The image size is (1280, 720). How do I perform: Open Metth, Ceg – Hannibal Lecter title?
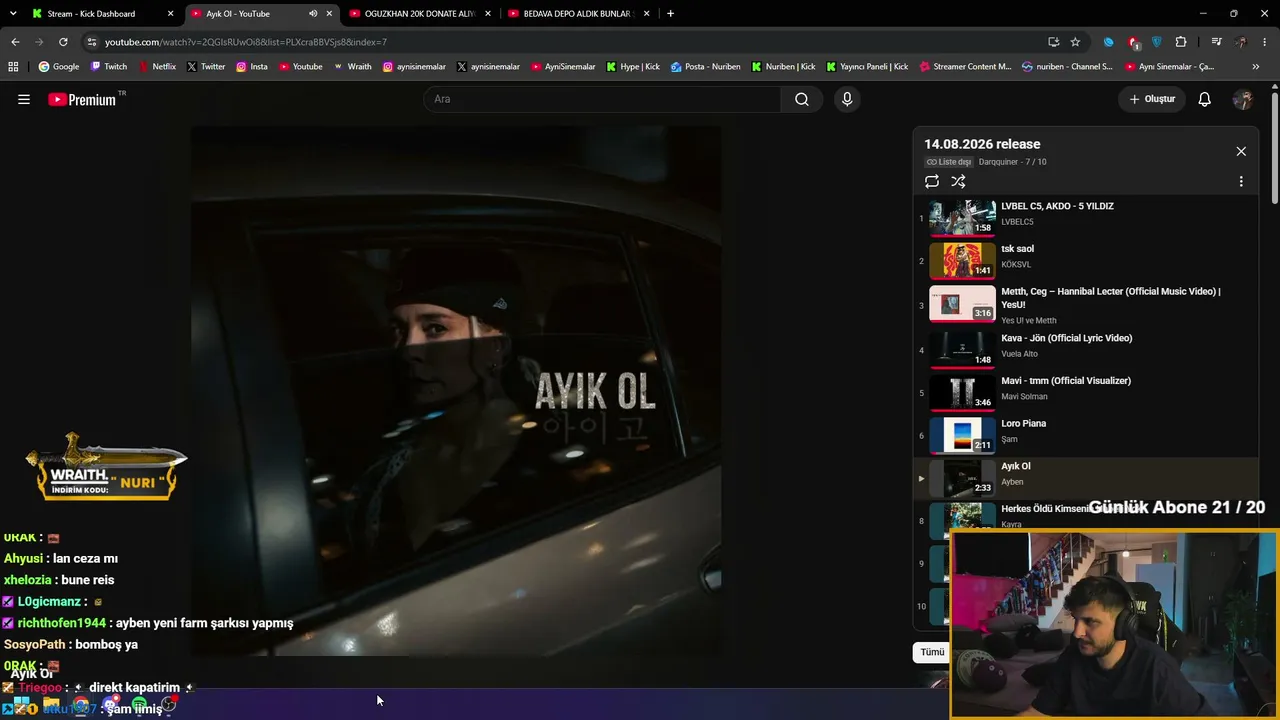pos(1111,298)
